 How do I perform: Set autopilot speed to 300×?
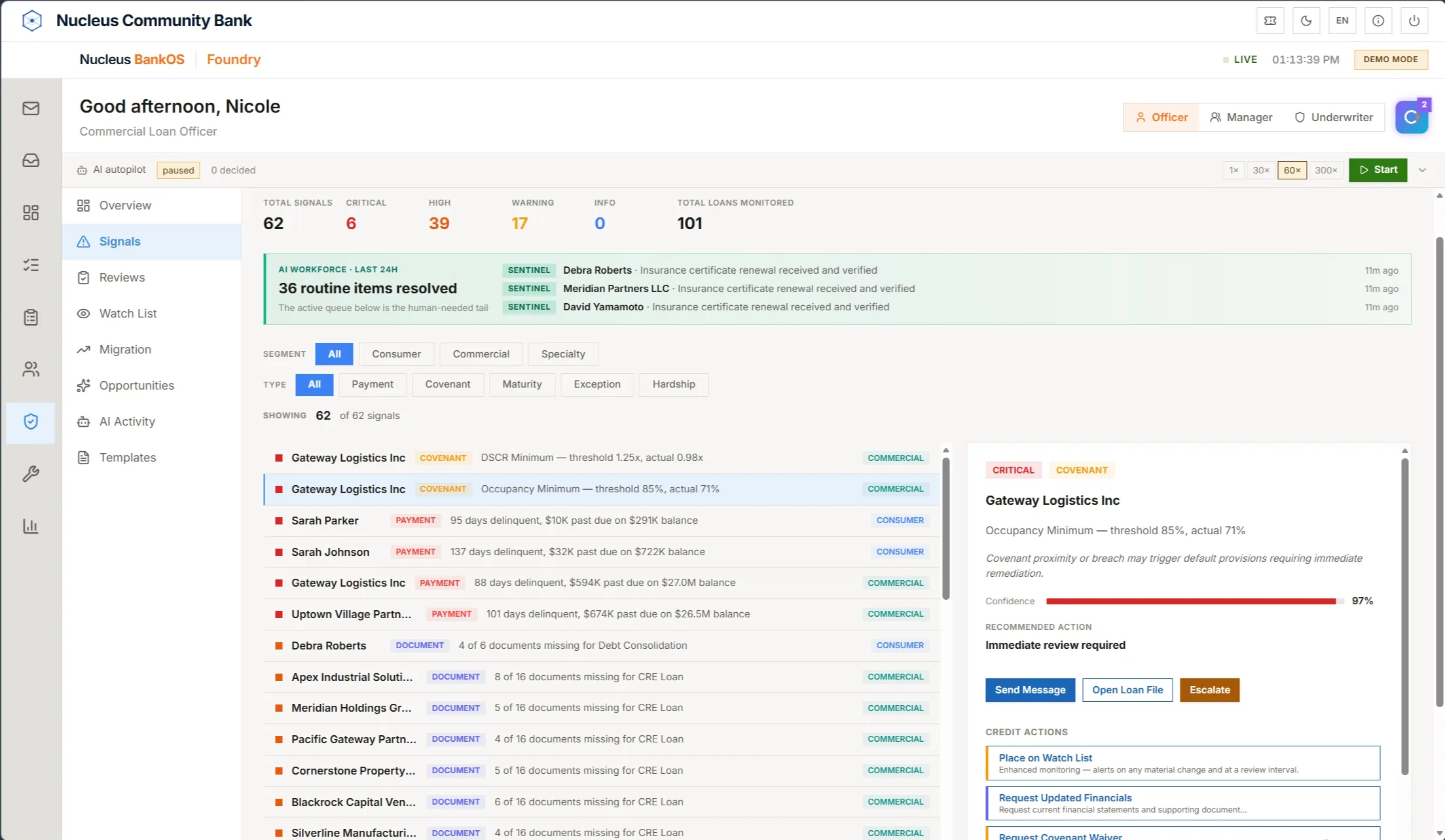pos(1326,170)
